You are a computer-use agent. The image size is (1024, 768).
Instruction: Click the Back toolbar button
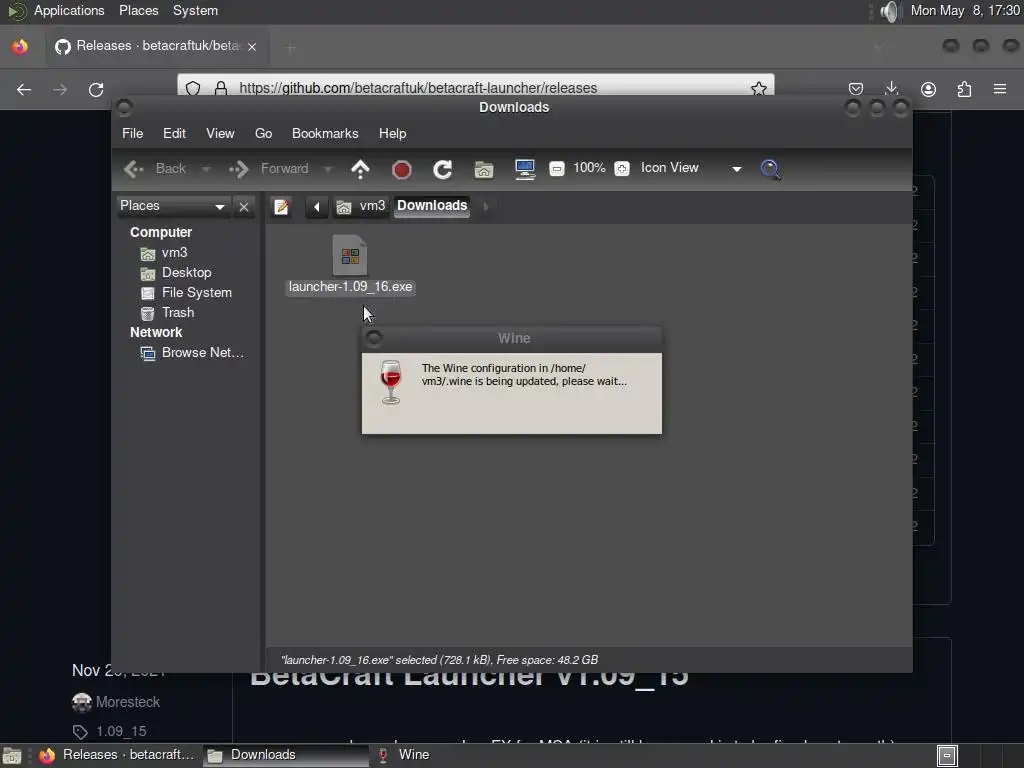point(155,169)
